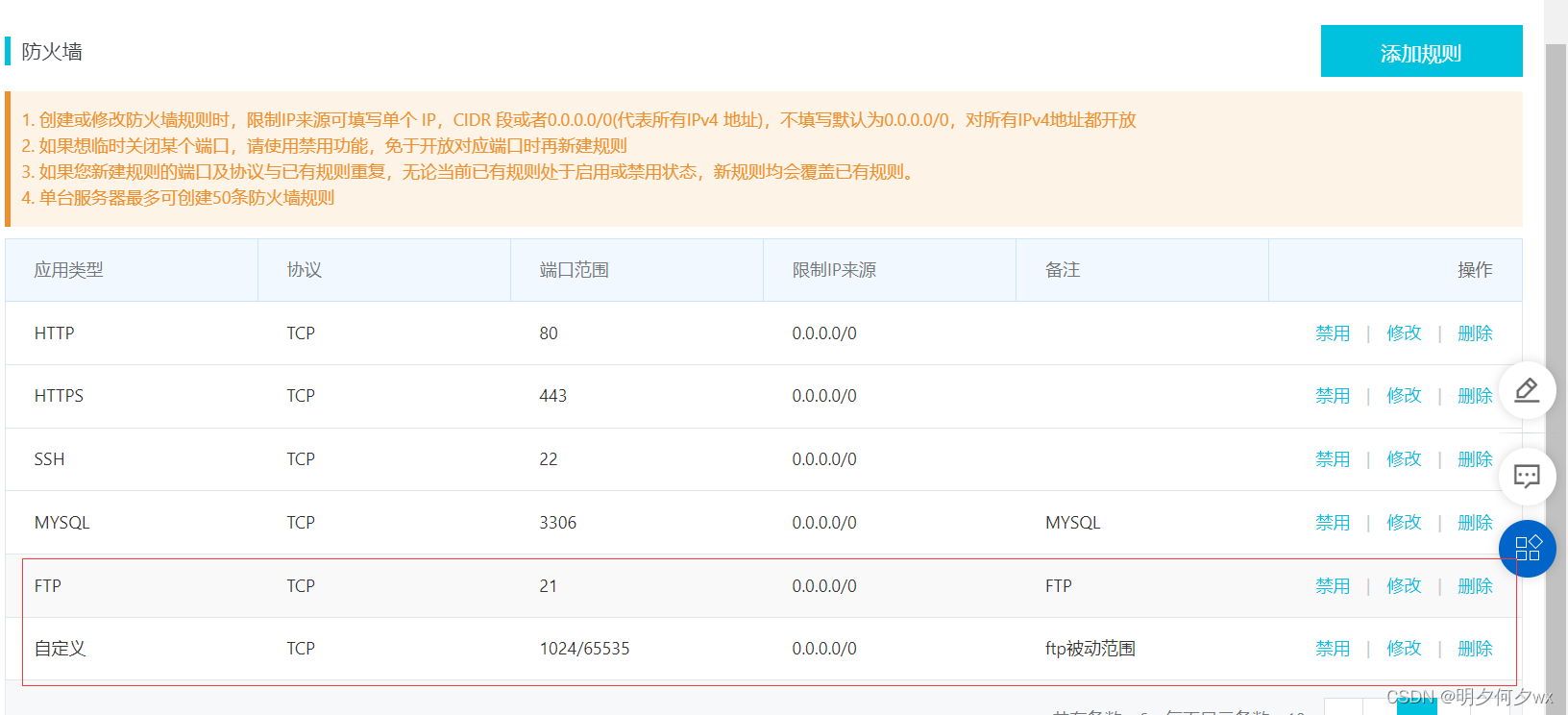Disable the MYSQL rule via 禁用
This screenshot has width=1568, height=715.
(x=1333, y=523)
